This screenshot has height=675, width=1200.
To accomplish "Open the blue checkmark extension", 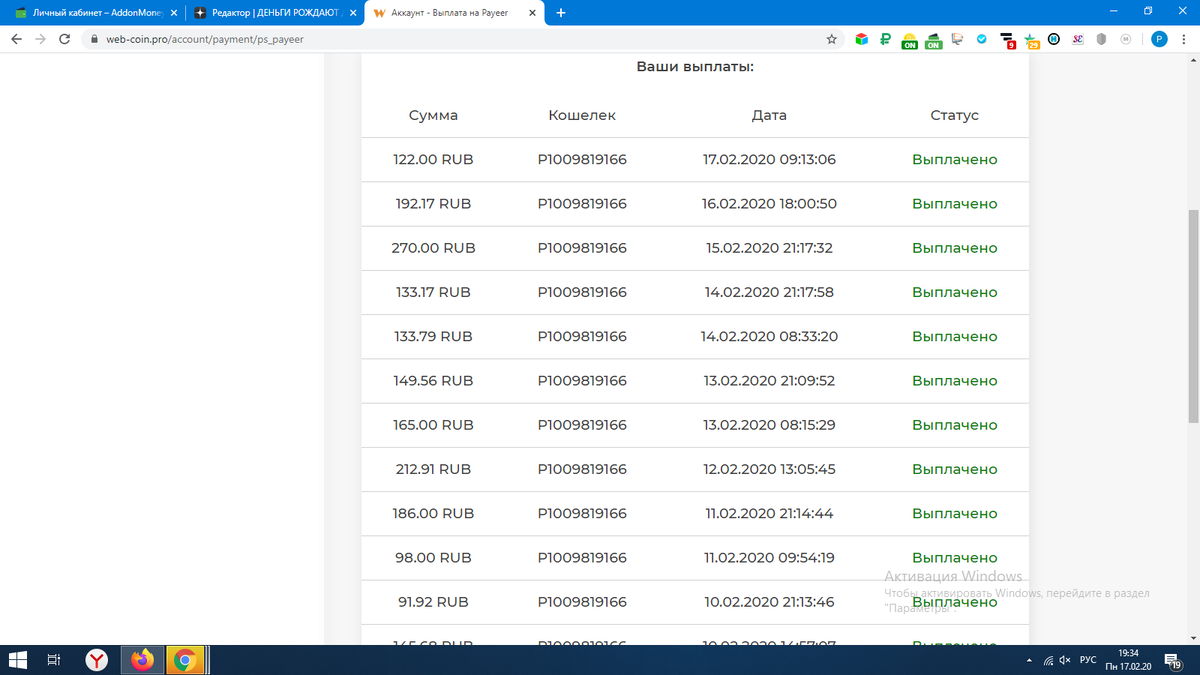I will (x=981, y=40).
